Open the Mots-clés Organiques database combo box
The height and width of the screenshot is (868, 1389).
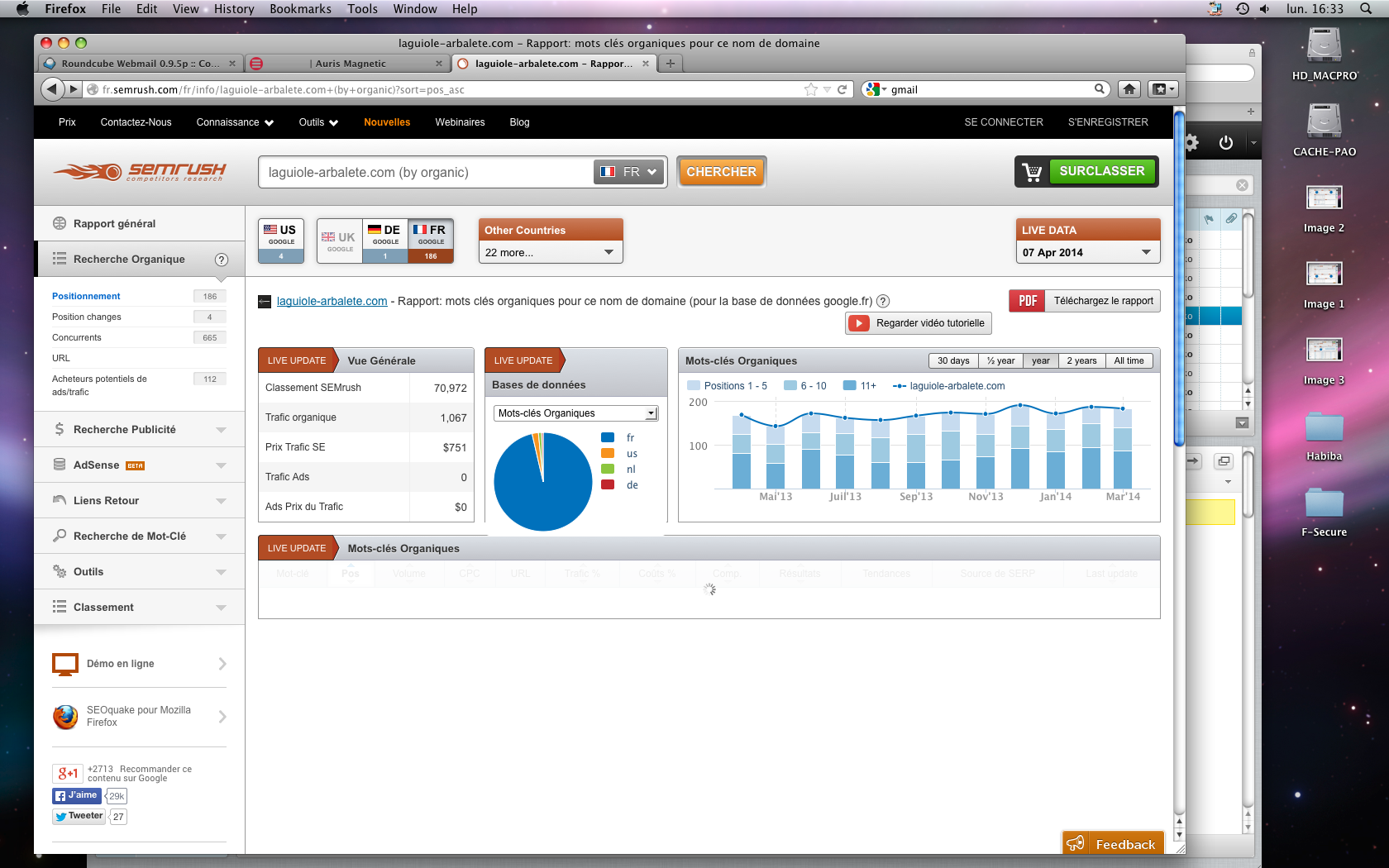(x=575, y=413)
